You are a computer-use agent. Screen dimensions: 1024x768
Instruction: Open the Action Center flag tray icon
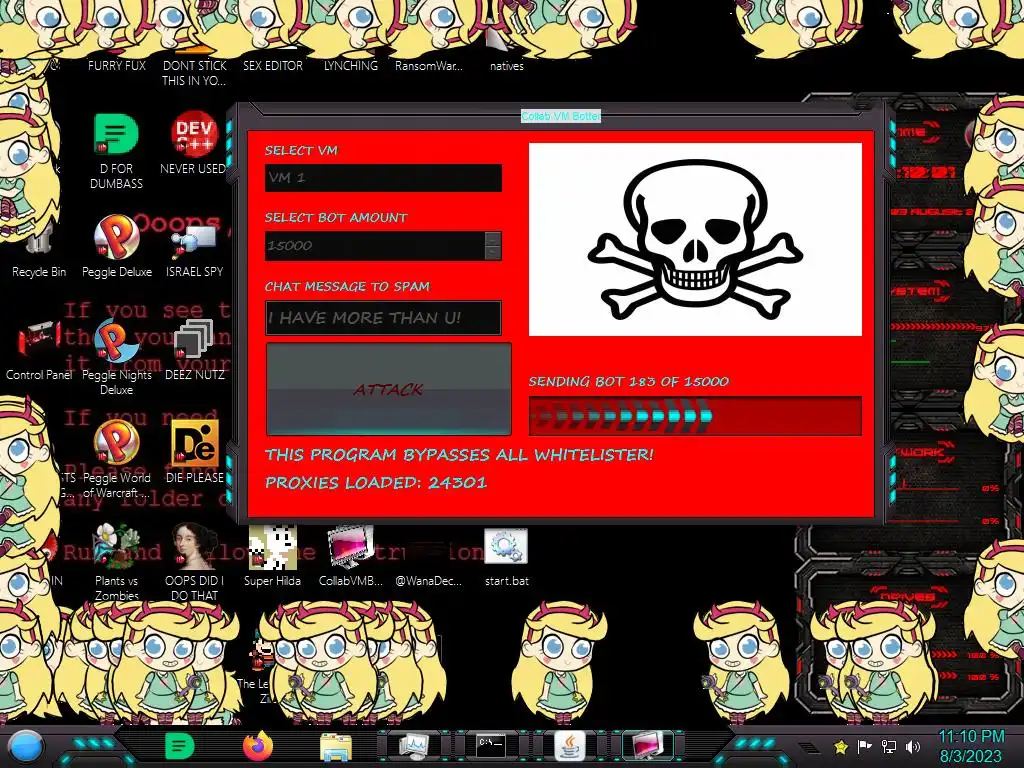point(865,746)
